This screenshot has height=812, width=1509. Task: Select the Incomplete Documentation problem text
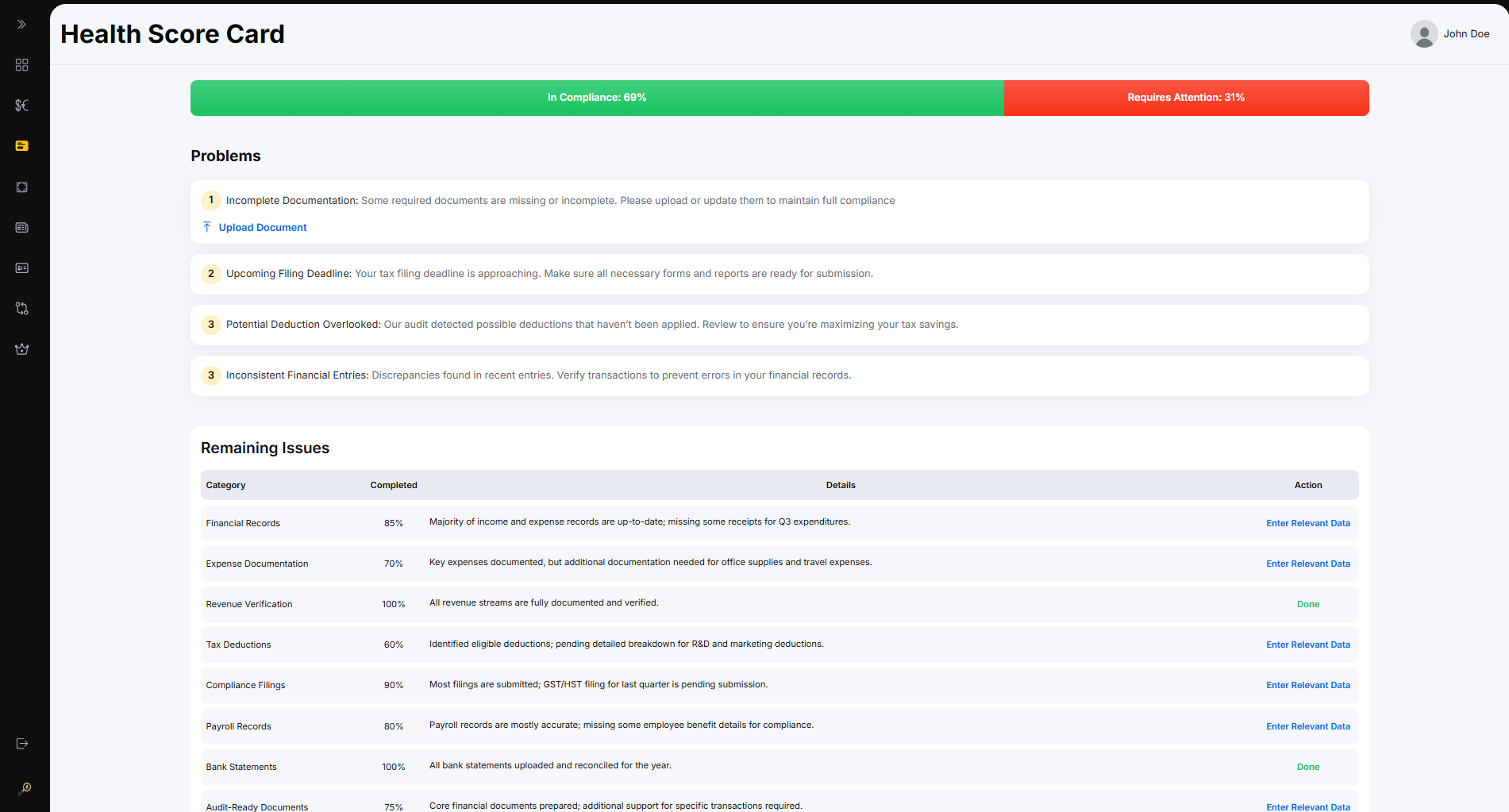tap(560, 201)
